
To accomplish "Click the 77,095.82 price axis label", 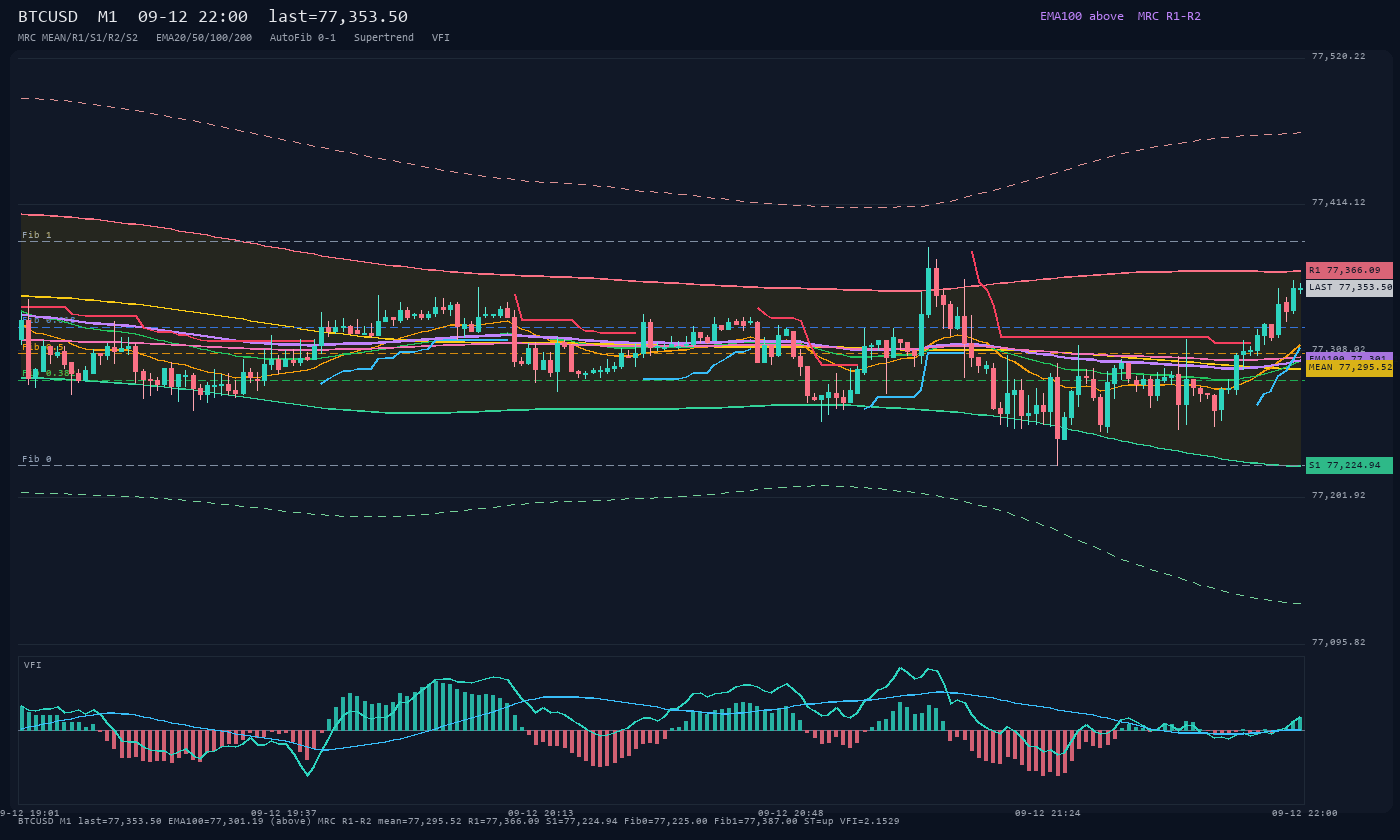I will [1338, 642].
